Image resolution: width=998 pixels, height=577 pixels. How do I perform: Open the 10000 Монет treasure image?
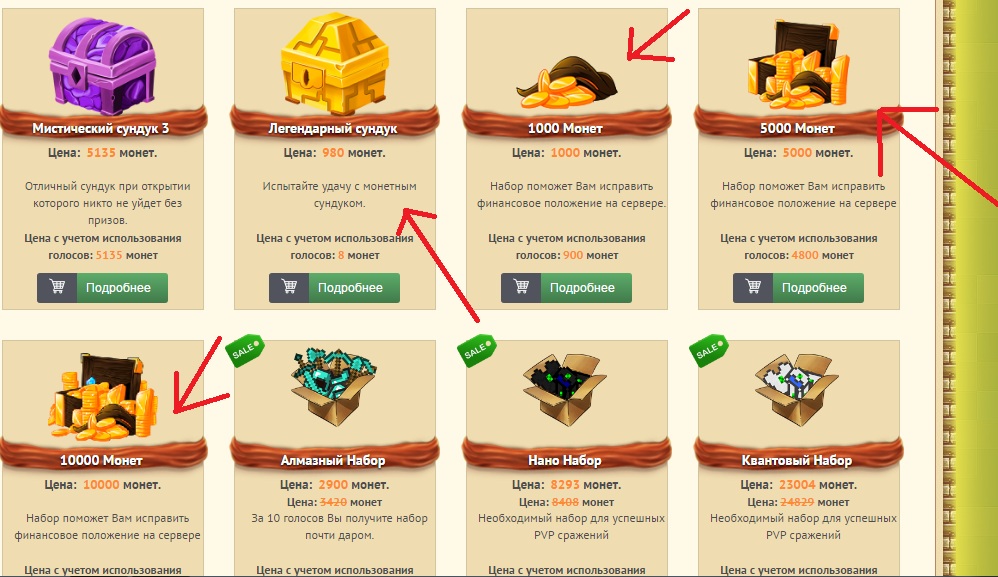102,398
